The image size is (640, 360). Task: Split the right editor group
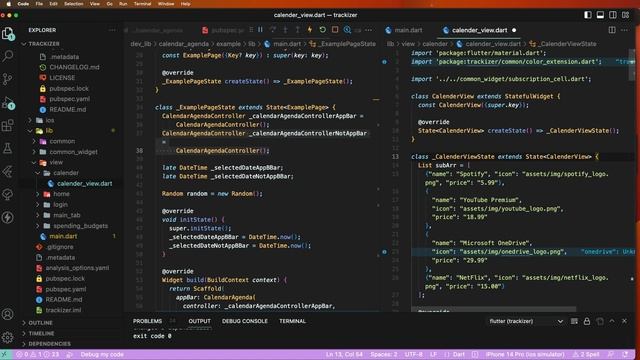tap(612, 30)
